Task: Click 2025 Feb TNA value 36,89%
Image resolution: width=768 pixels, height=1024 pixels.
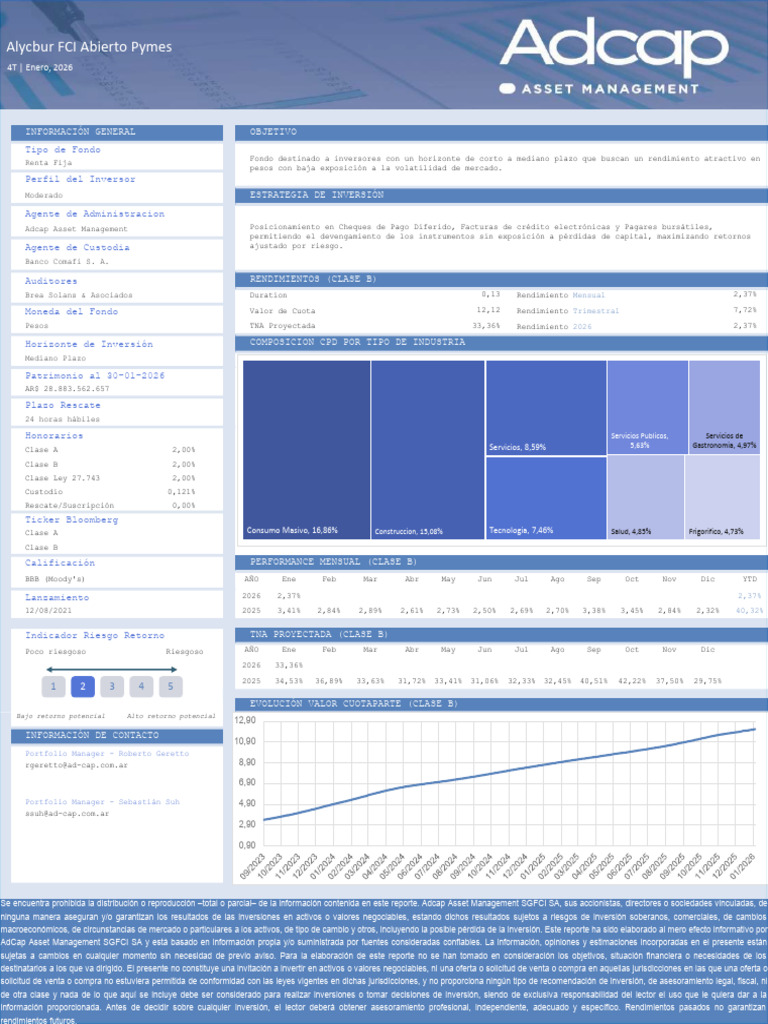Action: (329, 681)
